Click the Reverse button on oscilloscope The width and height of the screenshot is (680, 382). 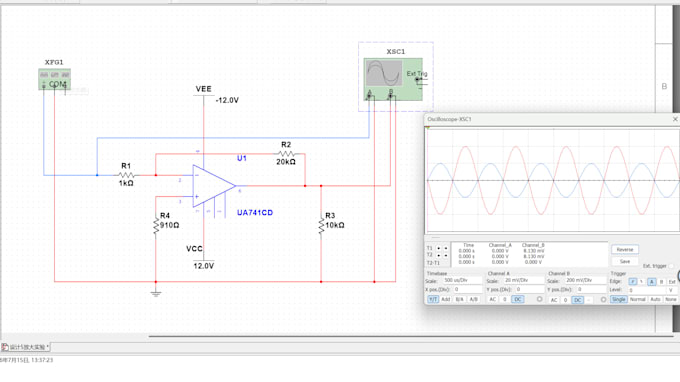(x=625, y=250)
